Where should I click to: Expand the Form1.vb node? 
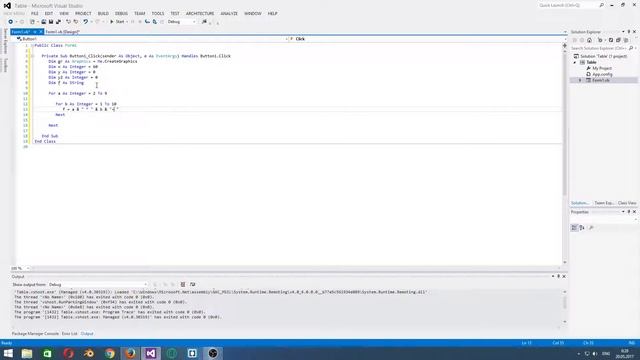pyautogui.click(x=580, y=80)
